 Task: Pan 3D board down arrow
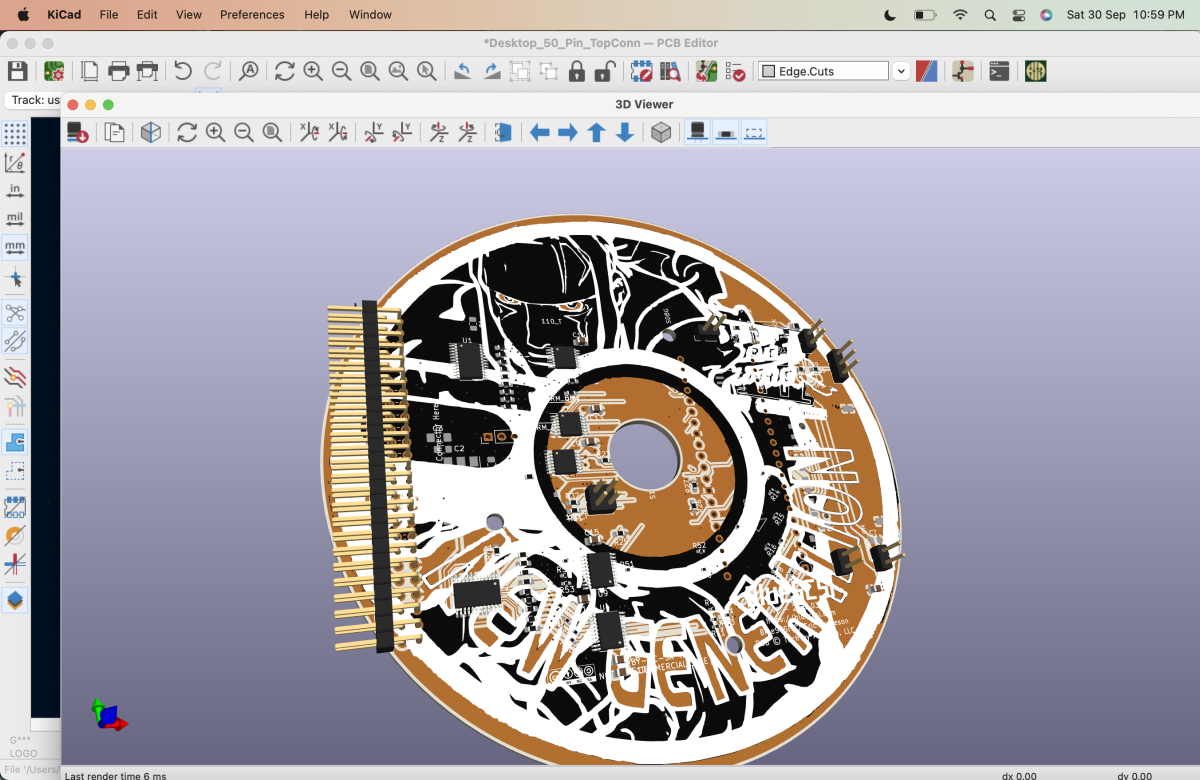point(625,132)
